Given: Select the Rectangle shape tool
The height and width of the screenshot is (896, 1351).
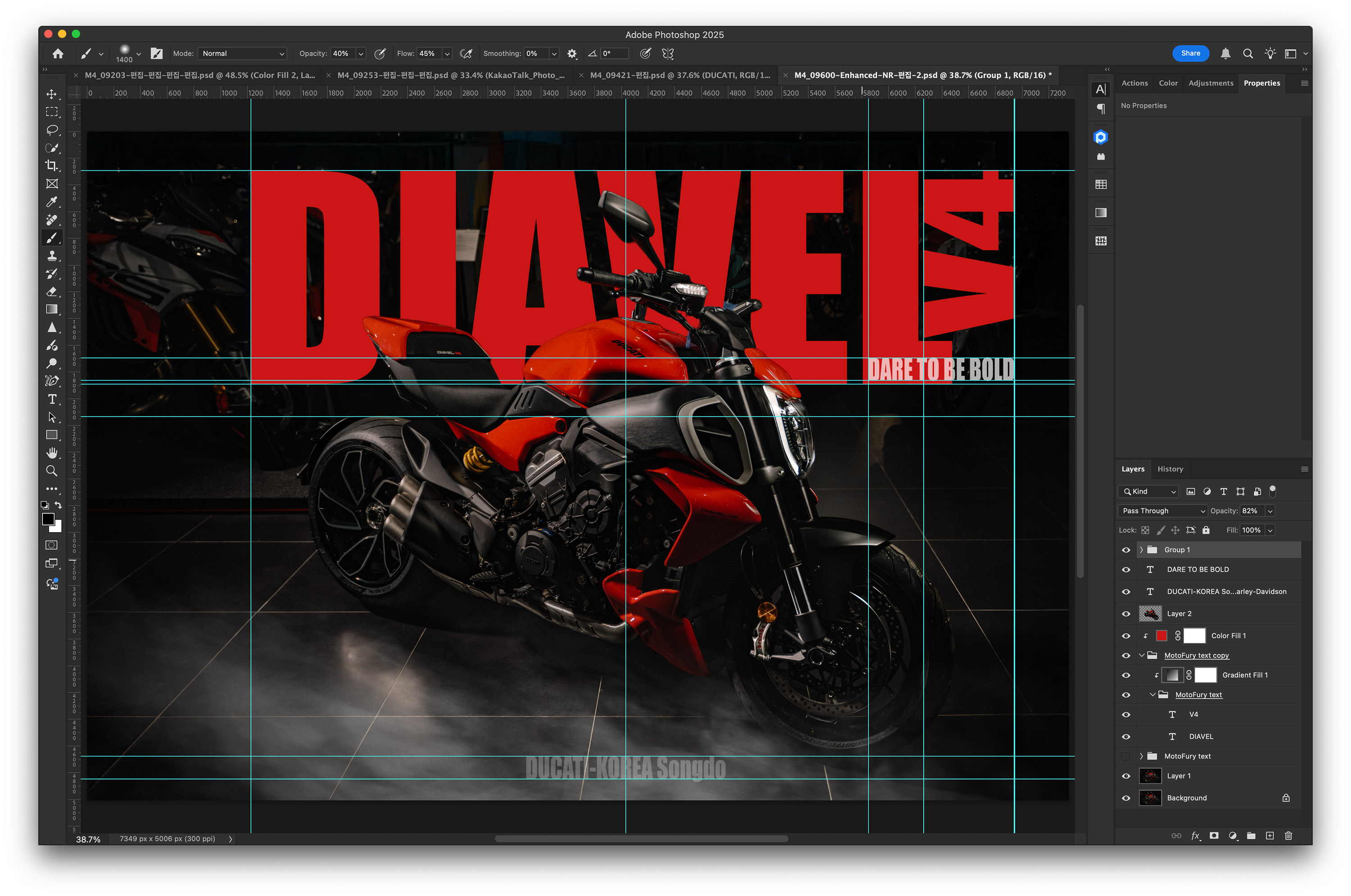Looking at the screenshot, I should coord(52,435).
